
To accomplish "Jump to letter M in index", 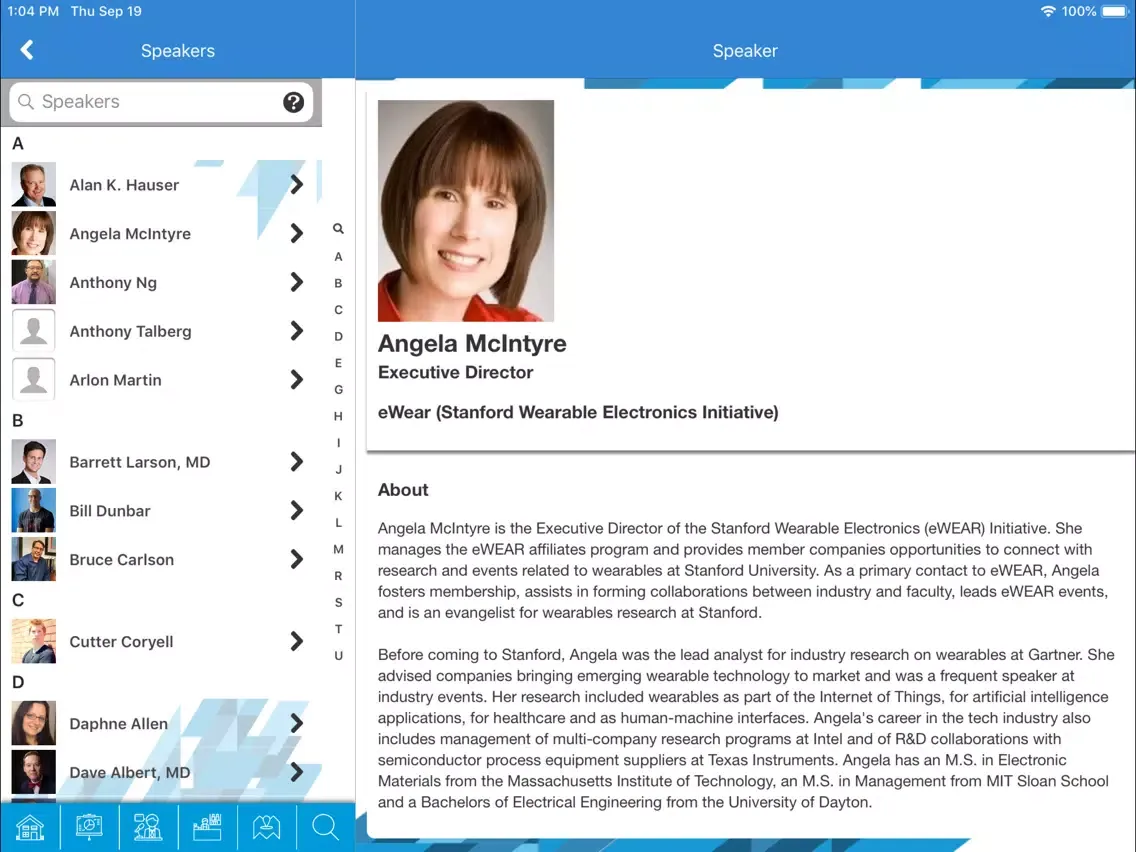I will (338, 549).
